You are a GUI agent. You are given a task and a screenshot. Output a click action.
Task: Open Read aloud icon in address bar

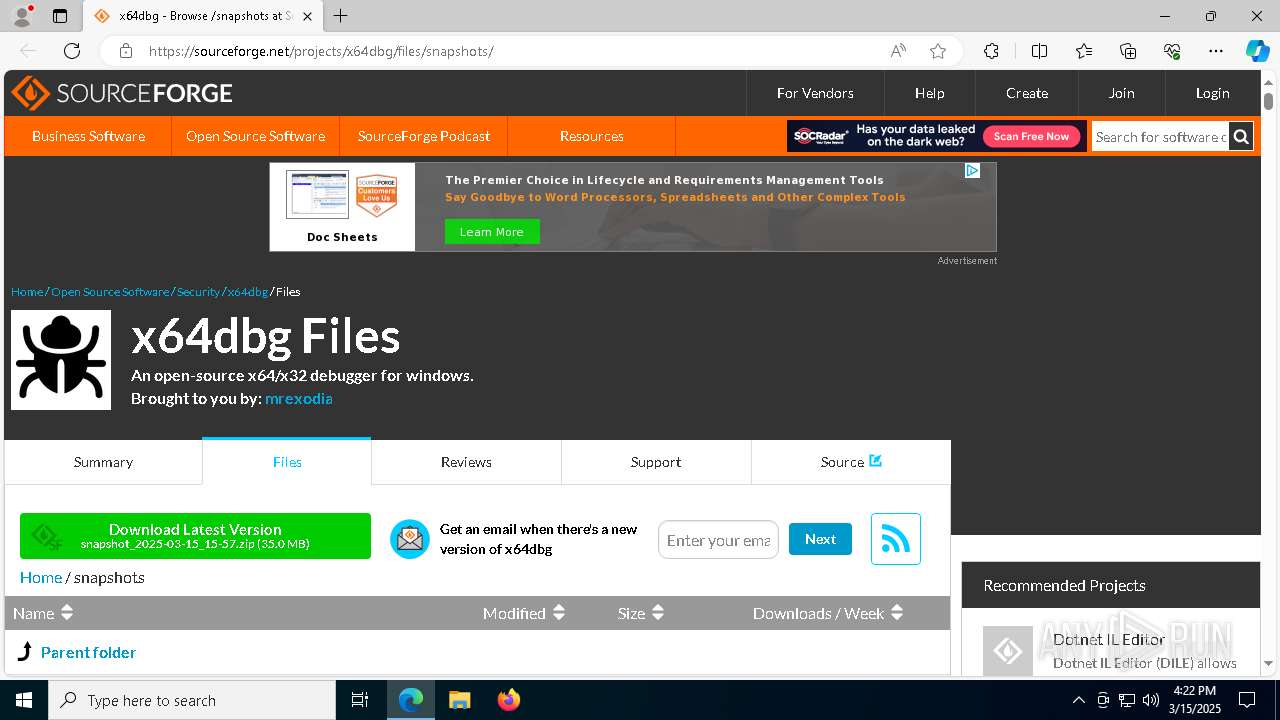click(898, 51)
